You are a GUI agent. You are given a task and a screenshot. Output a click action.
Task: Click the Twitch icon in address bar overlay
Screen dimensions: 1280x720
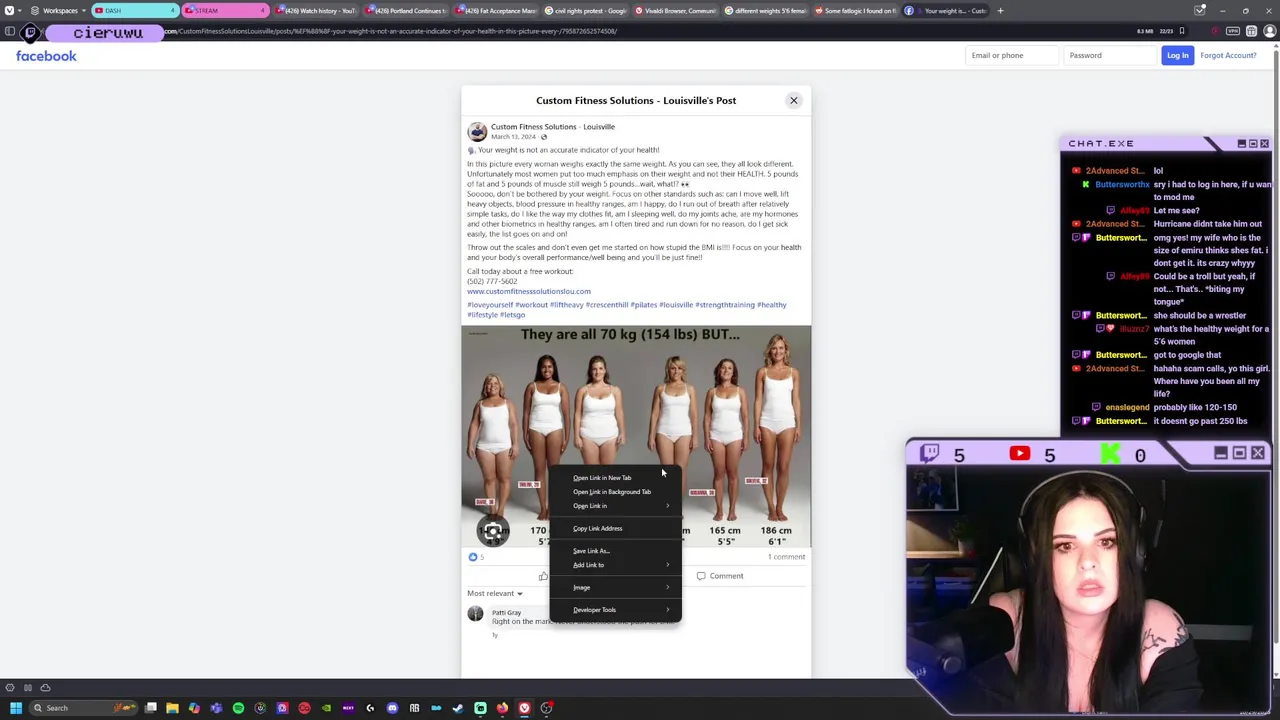tap(30, 33)
